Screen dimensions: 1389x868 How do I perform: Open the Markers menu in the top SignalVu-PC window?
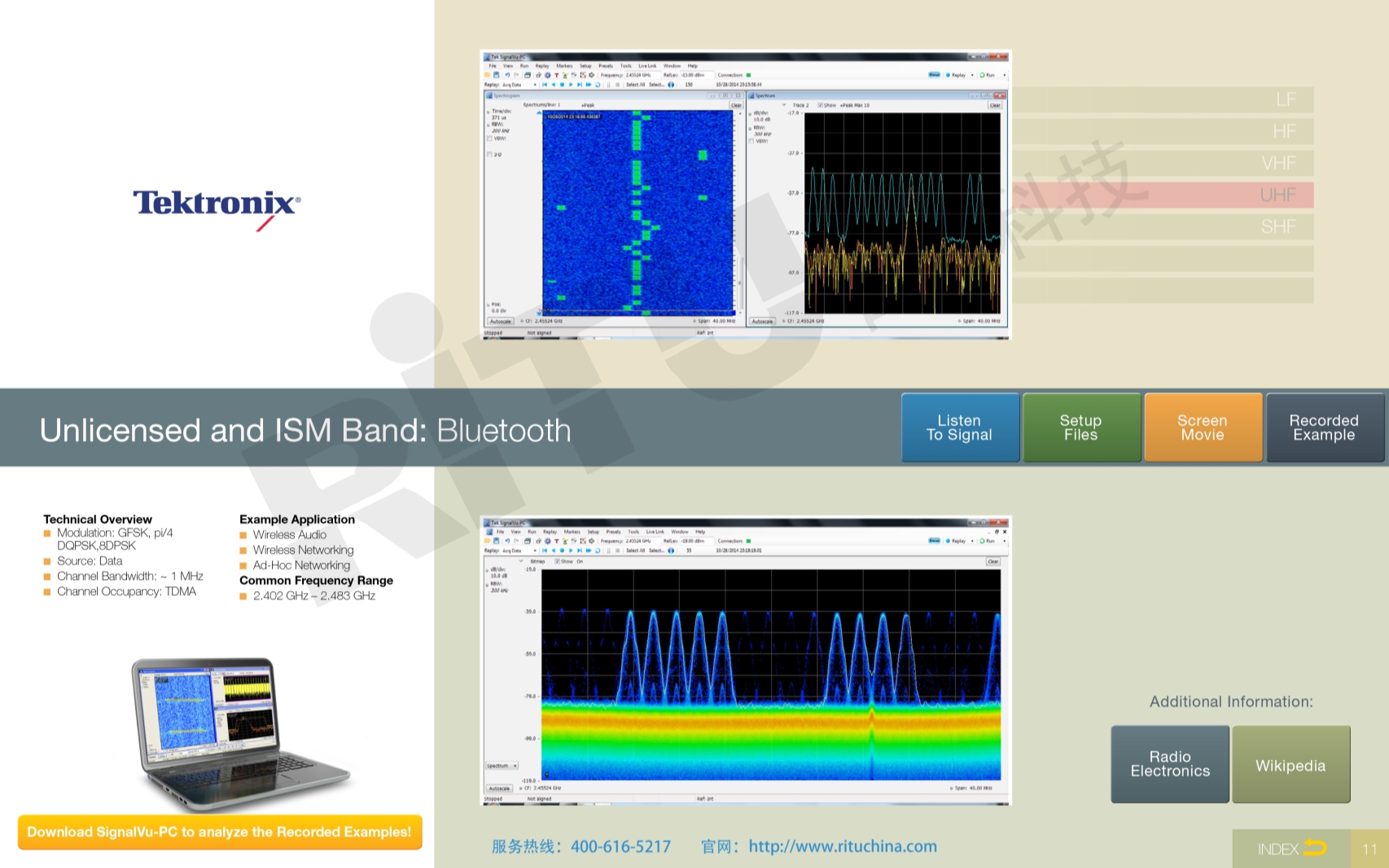coord(564,66)
